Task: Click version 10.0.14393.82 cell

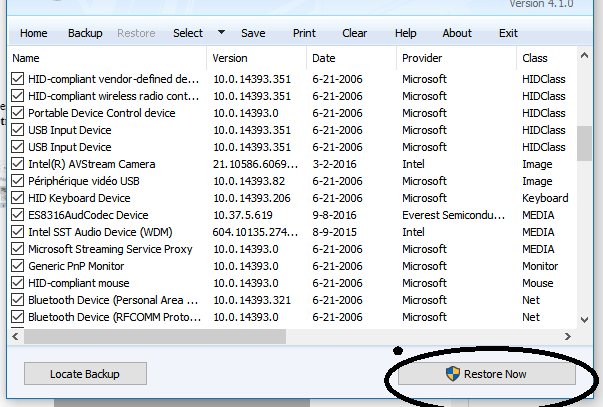Action: 249,181
